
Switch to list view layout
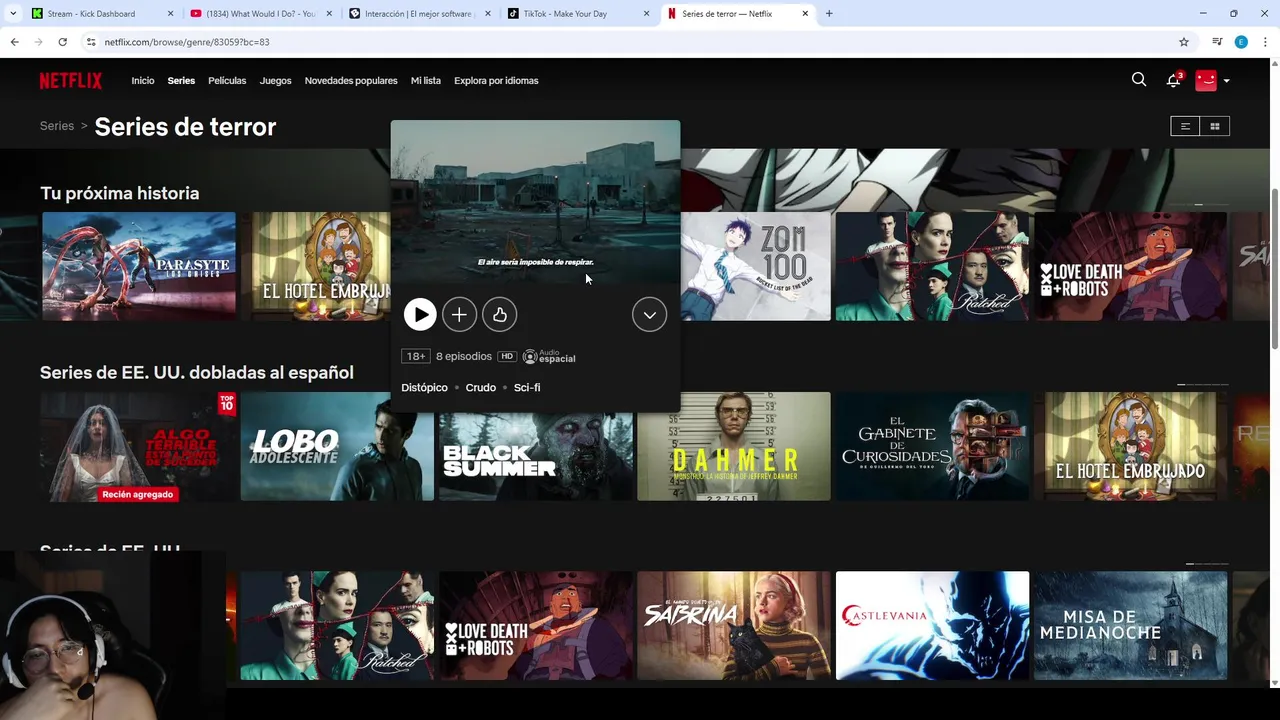(1185, 126)
